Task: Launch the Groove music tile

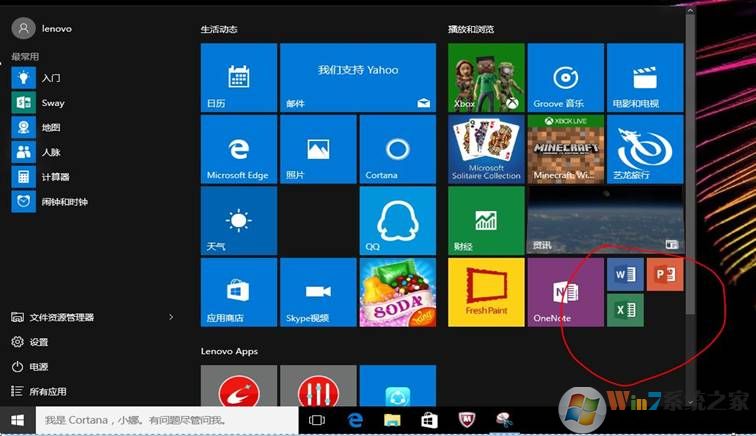Action: point(565,77)
